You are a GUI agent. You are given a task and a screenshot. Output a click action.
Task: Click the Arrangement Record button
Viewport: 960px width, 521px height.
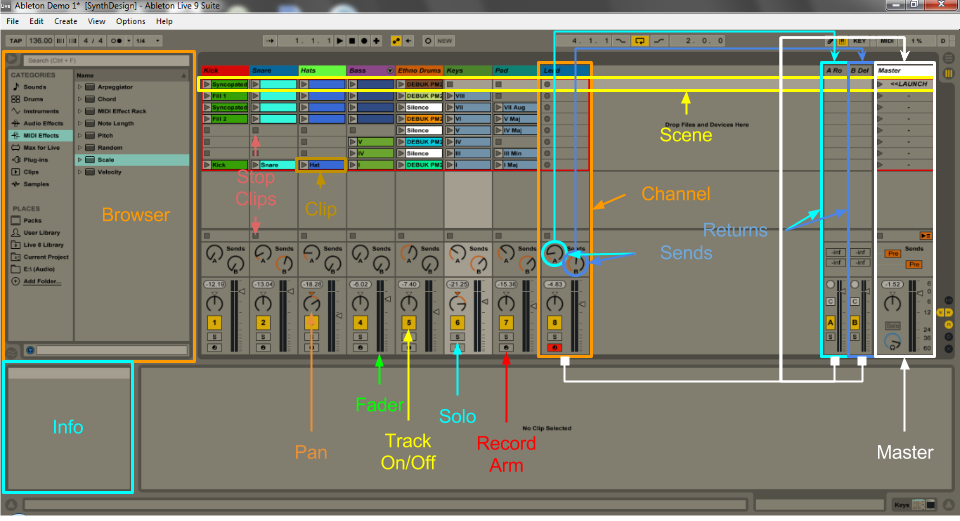click(x=364, y=41)
